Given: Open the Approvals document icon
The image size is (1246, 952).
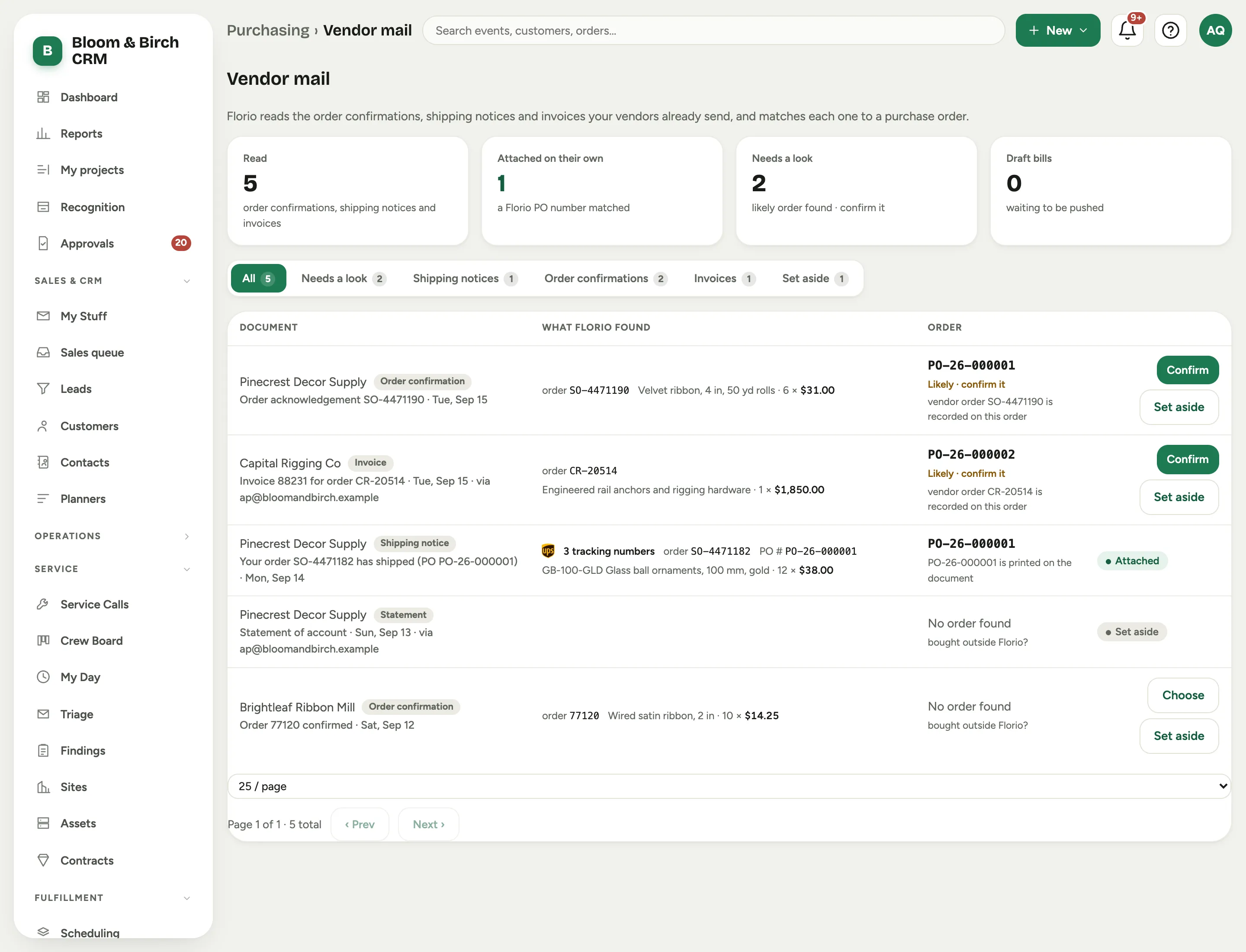Looking at the screenshot, I should (43, 243).
